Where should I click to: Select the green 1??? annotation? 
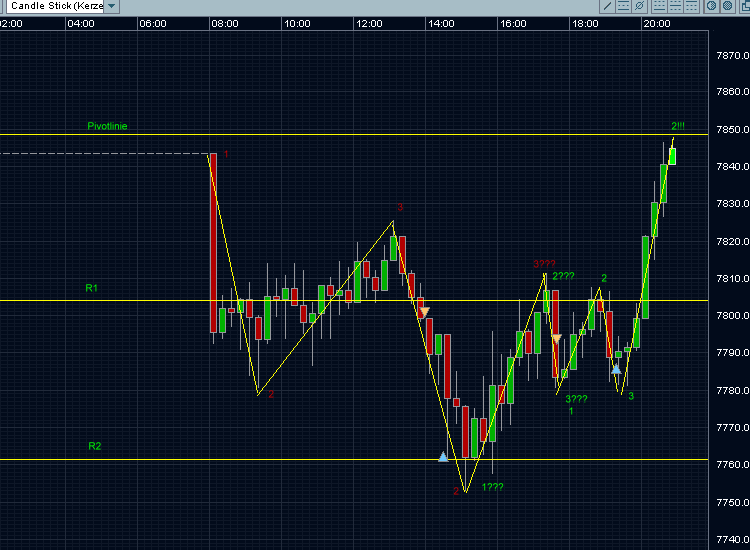point(493,487)
